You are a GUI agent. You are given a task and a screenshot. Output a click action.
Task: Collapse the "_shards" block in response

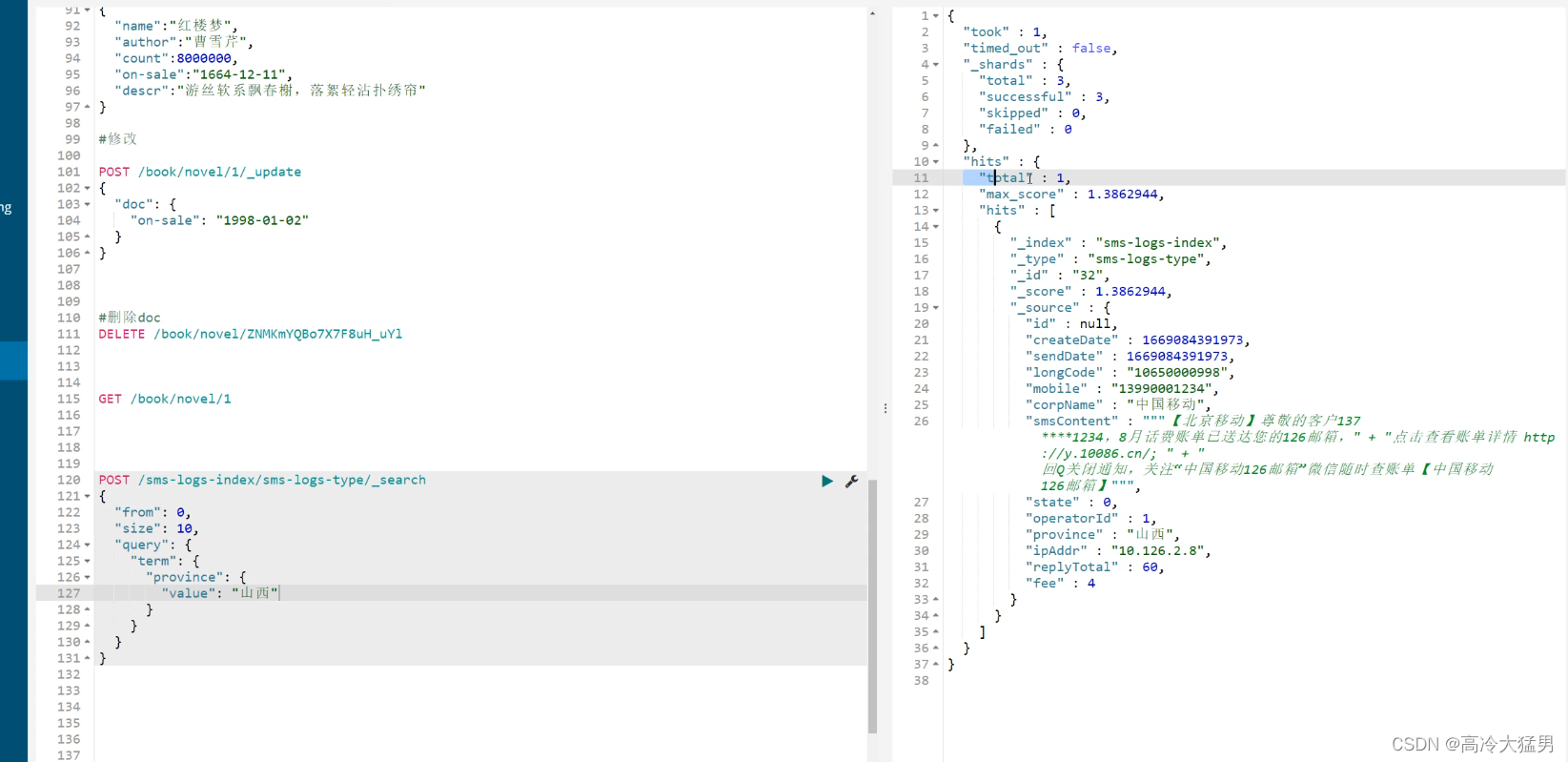936,64
